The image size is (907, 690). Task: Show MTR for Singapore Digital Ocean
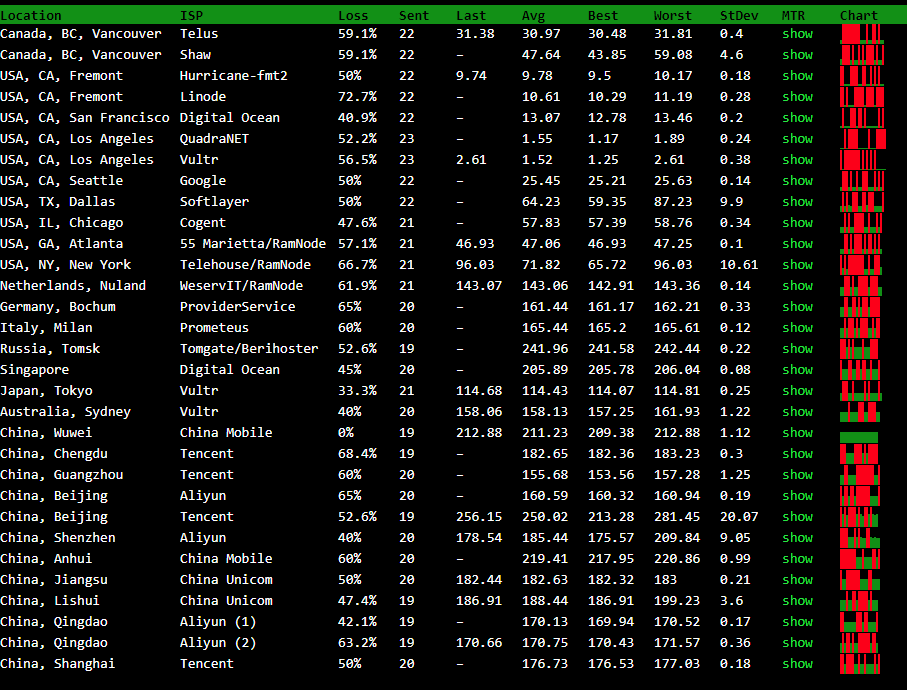click(797, 370)
